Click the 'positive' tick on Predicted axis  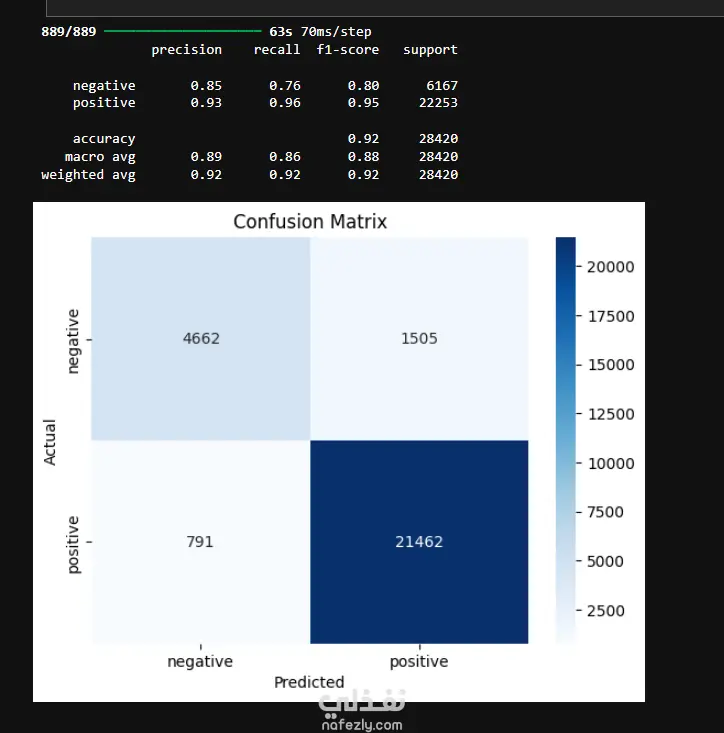click(x=419, y=661)
